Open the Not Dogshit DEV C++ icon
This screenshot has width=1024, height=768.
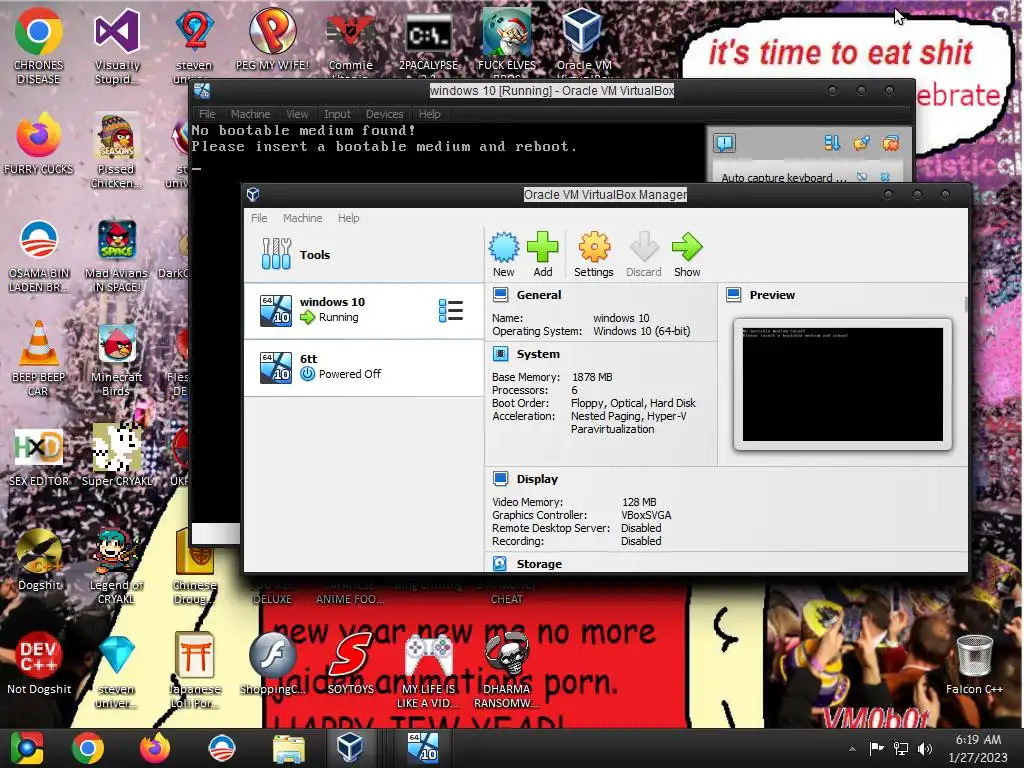click(39, 662)
